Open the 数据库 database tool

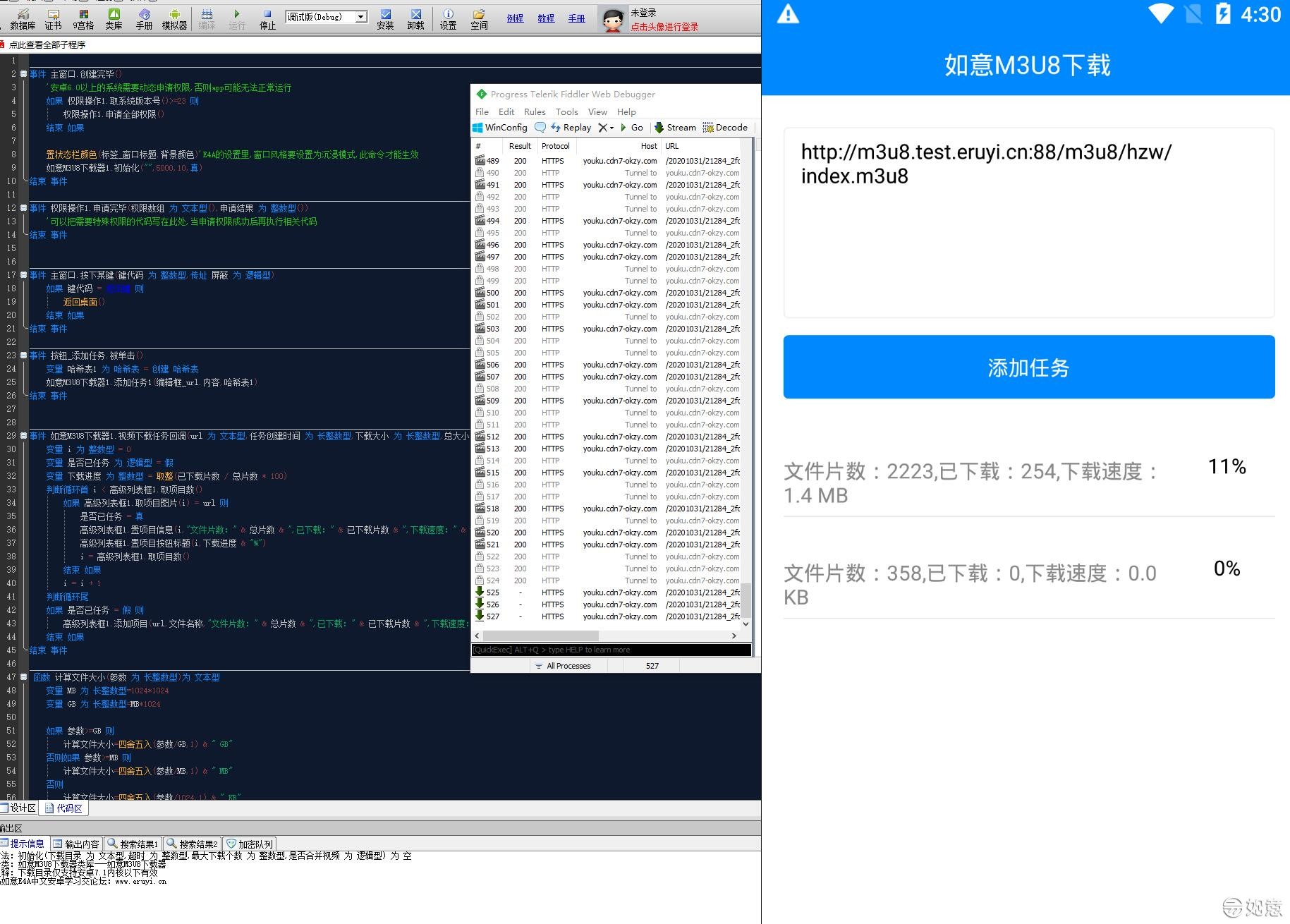click(x=23, y=19)
